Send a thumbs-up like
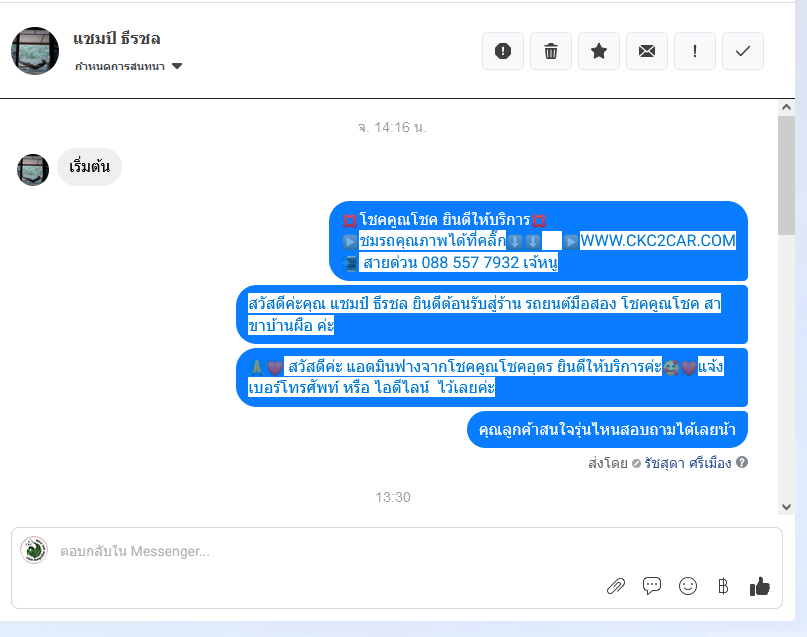This screenshot has height=637, width=807. [x=760, y=586]
